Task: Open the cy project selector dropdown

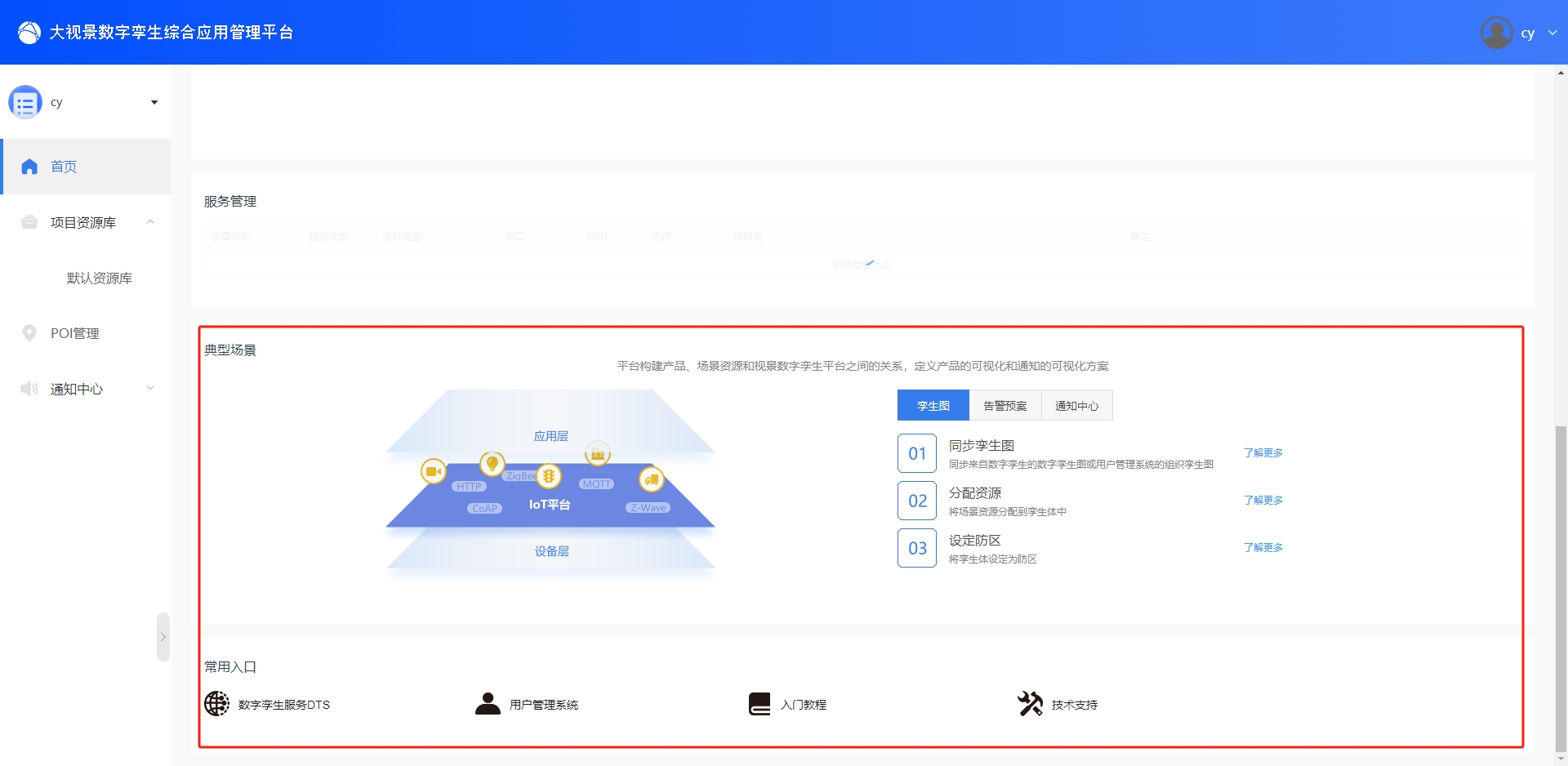Action: coord(154,102)
